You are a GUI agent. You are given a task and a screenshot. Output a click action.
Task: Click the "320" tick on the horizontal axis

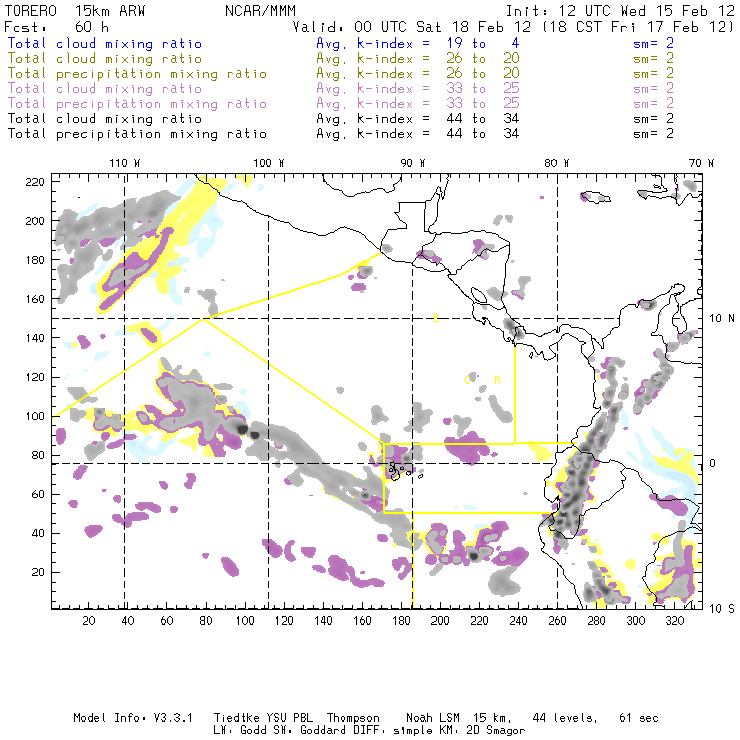click(x=674, y=621)
